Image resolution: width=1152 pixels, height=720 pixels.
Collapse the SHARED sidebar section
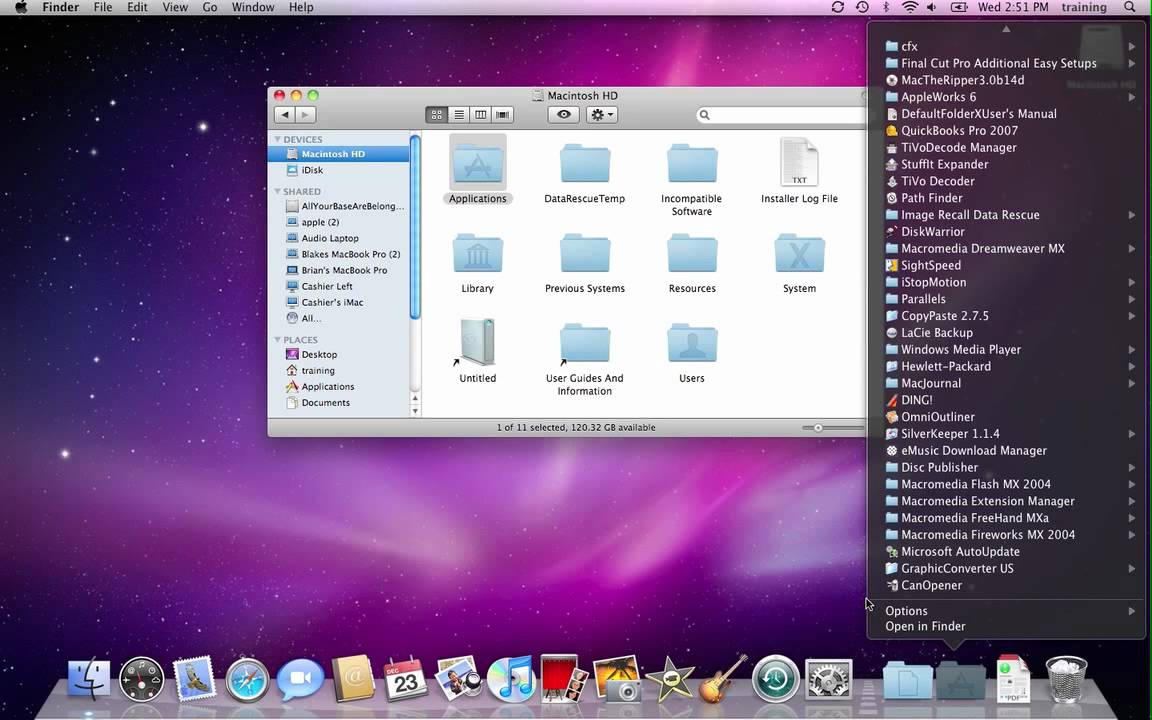click(278, 191)
